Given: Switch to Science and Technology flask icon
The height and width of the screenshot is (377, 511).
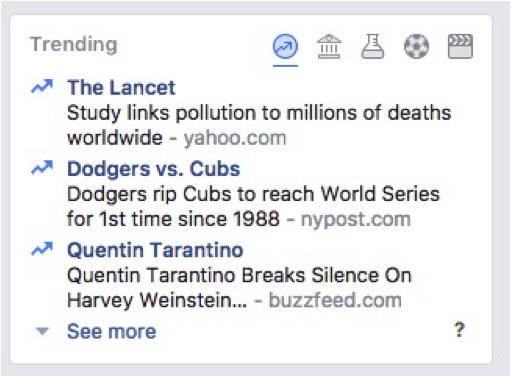Looking at the screenshot, I should (x=373, y=46).
